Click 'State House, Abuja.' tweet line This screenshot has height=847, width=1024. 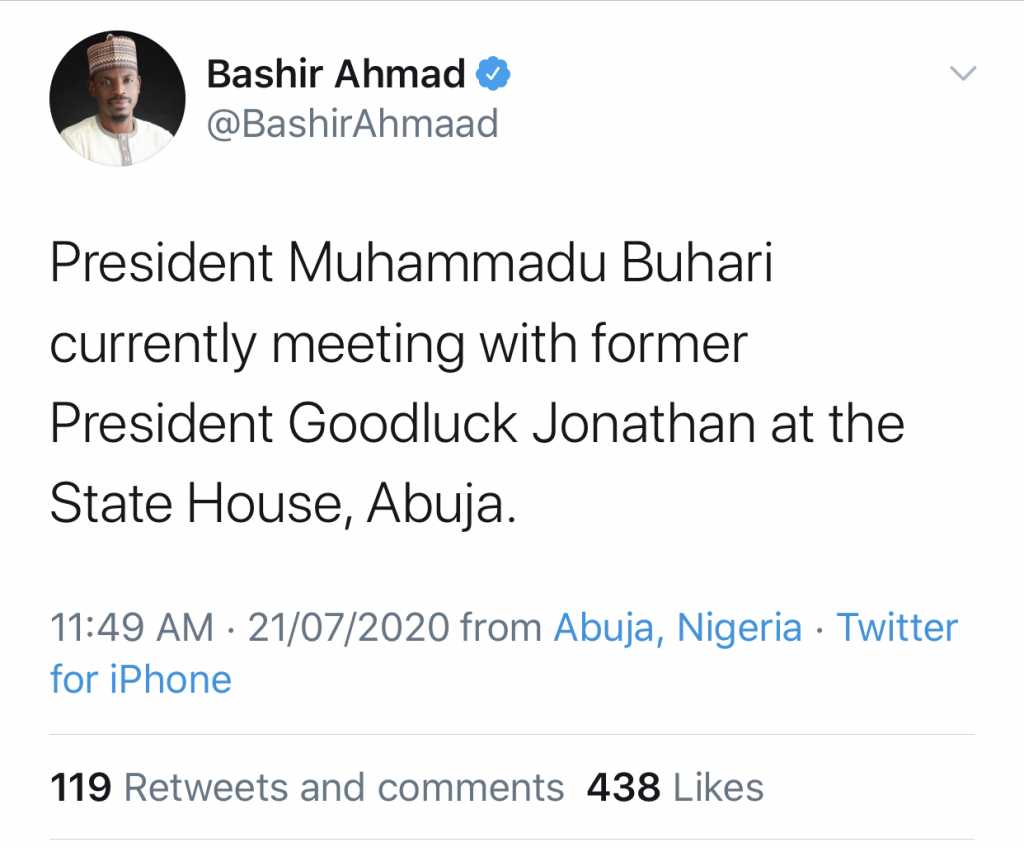[283, 503]
